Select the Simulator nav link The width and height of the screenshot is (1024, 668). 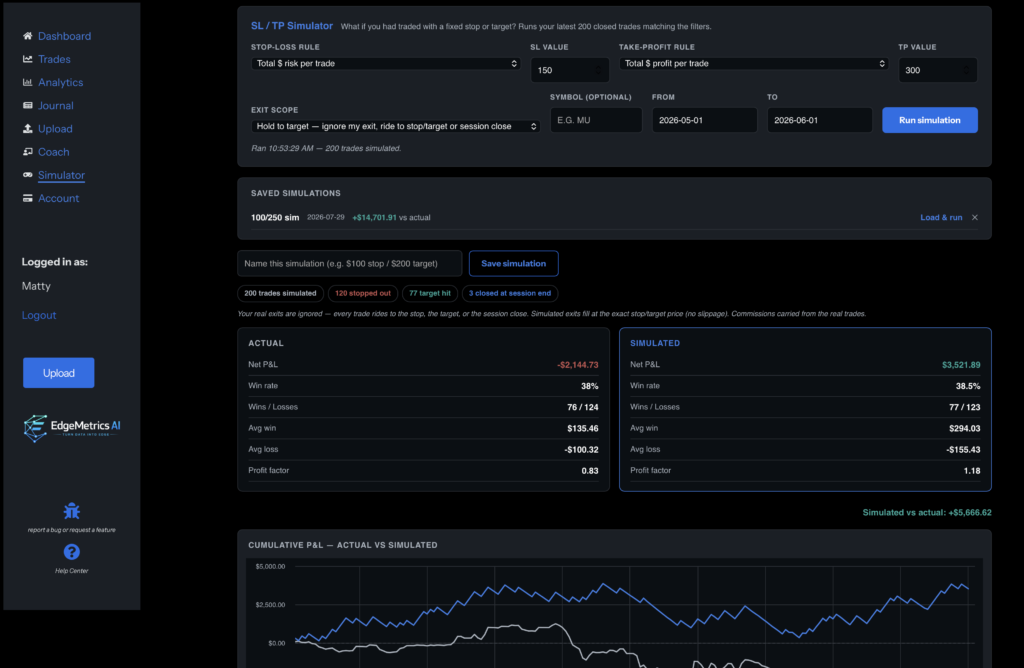click(x=61, y=175)
